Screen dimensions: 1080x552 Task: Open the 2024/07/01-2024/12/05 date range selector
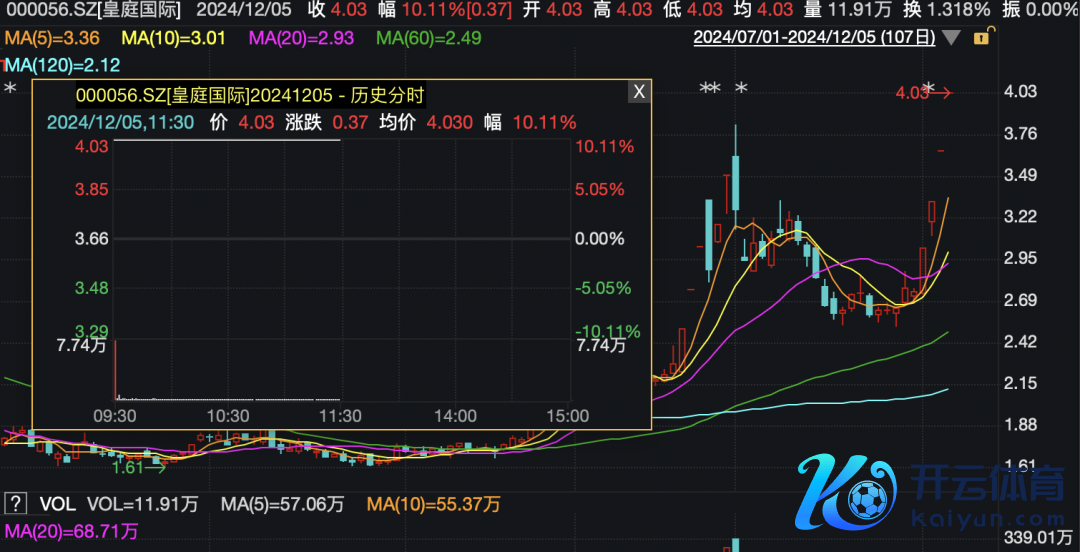coord(814,38)
